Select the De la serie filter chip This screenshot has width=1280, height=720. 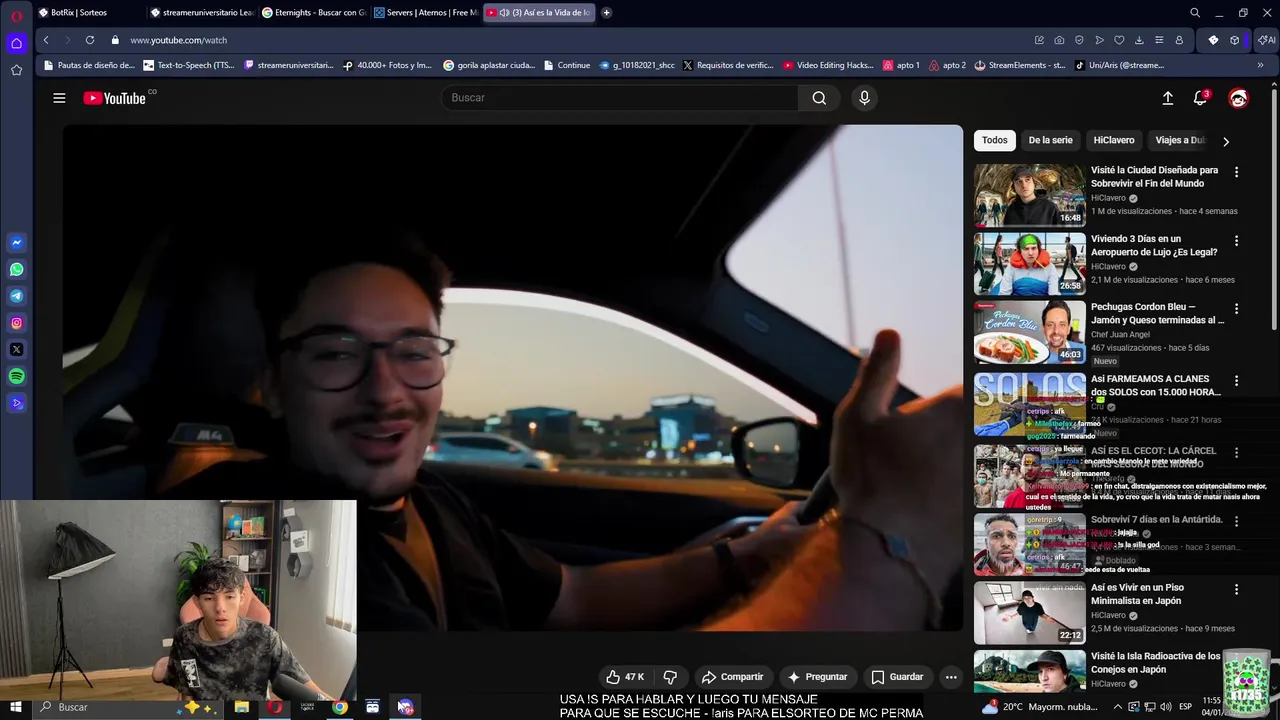1050,140
